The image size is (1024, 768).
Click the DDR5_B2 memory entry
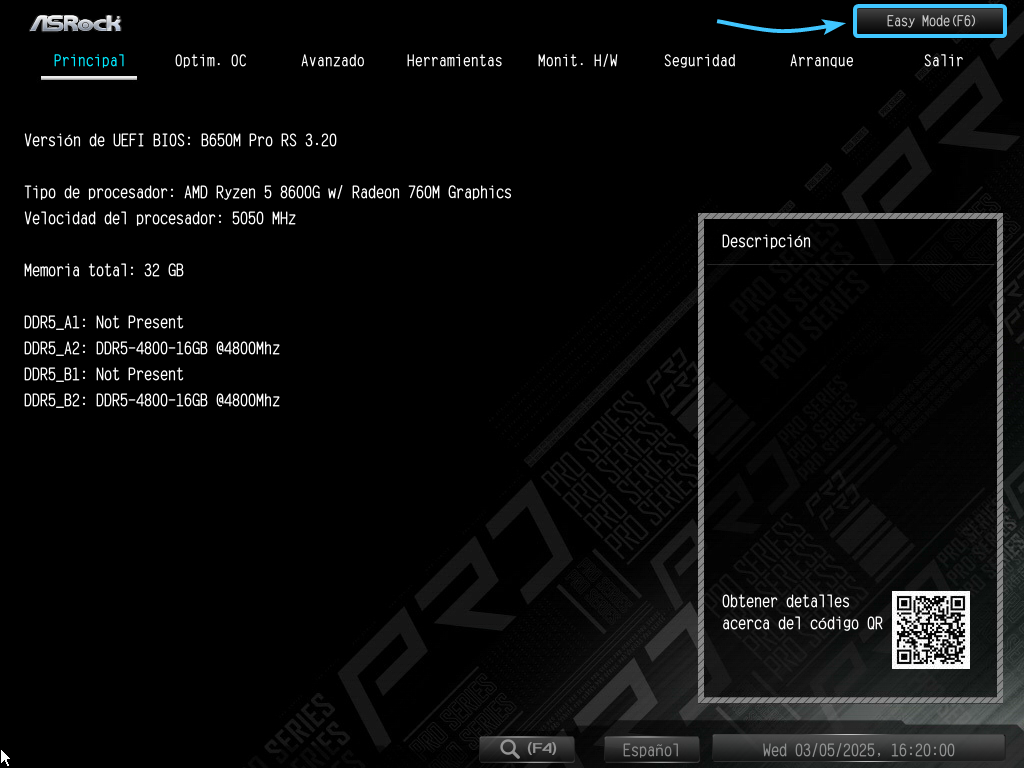(152, 400)
